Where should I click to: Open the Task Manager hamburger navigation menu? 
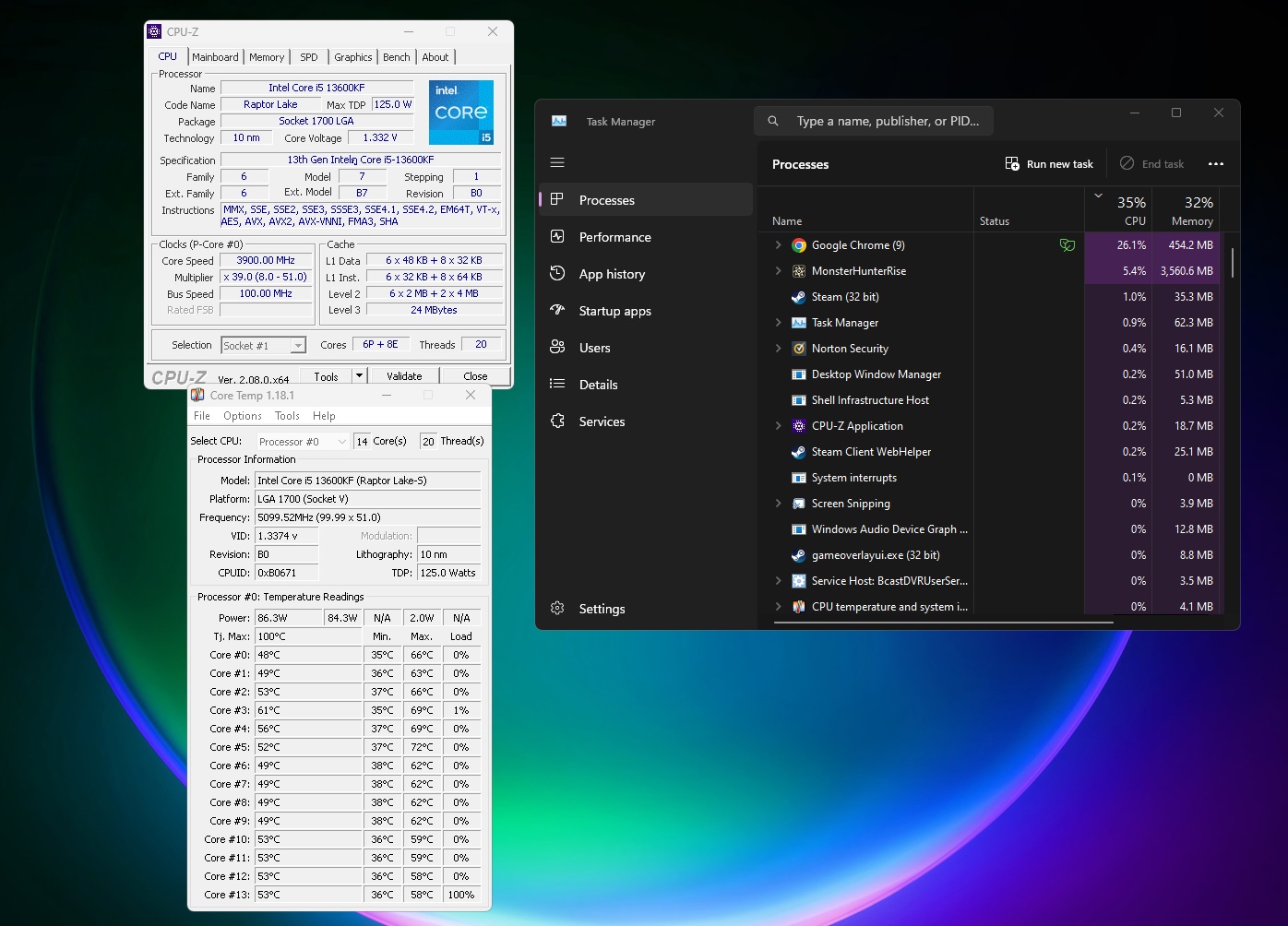click(557, 162)
